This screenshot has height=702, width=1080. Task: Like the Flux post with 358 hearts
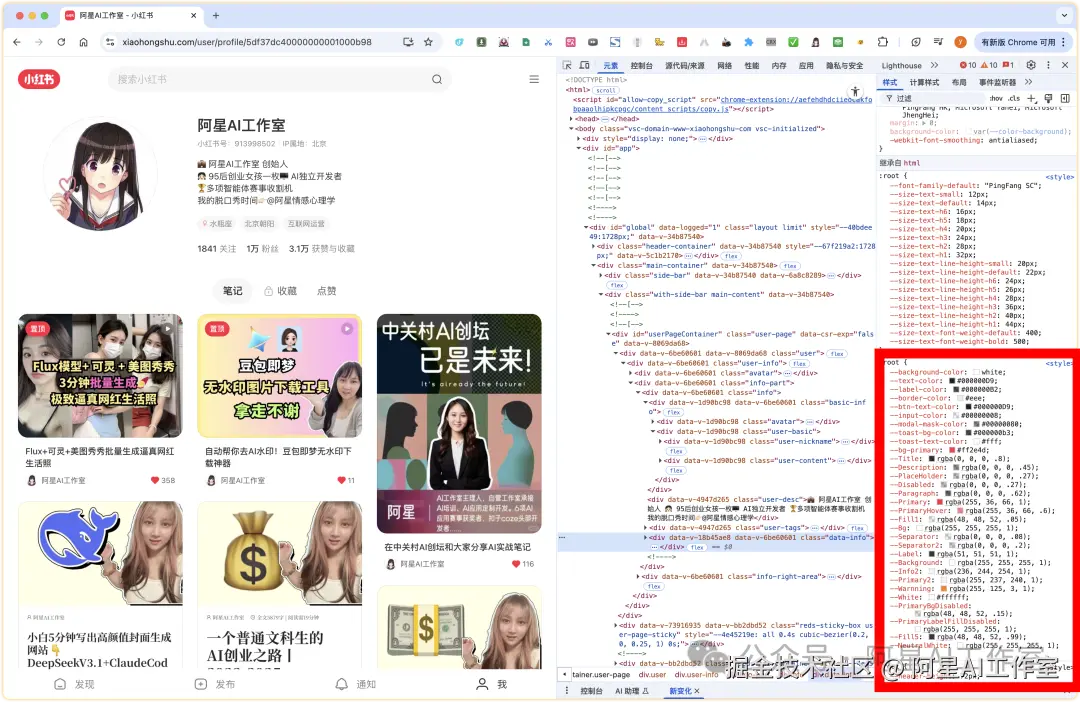[x=155, y=480]
